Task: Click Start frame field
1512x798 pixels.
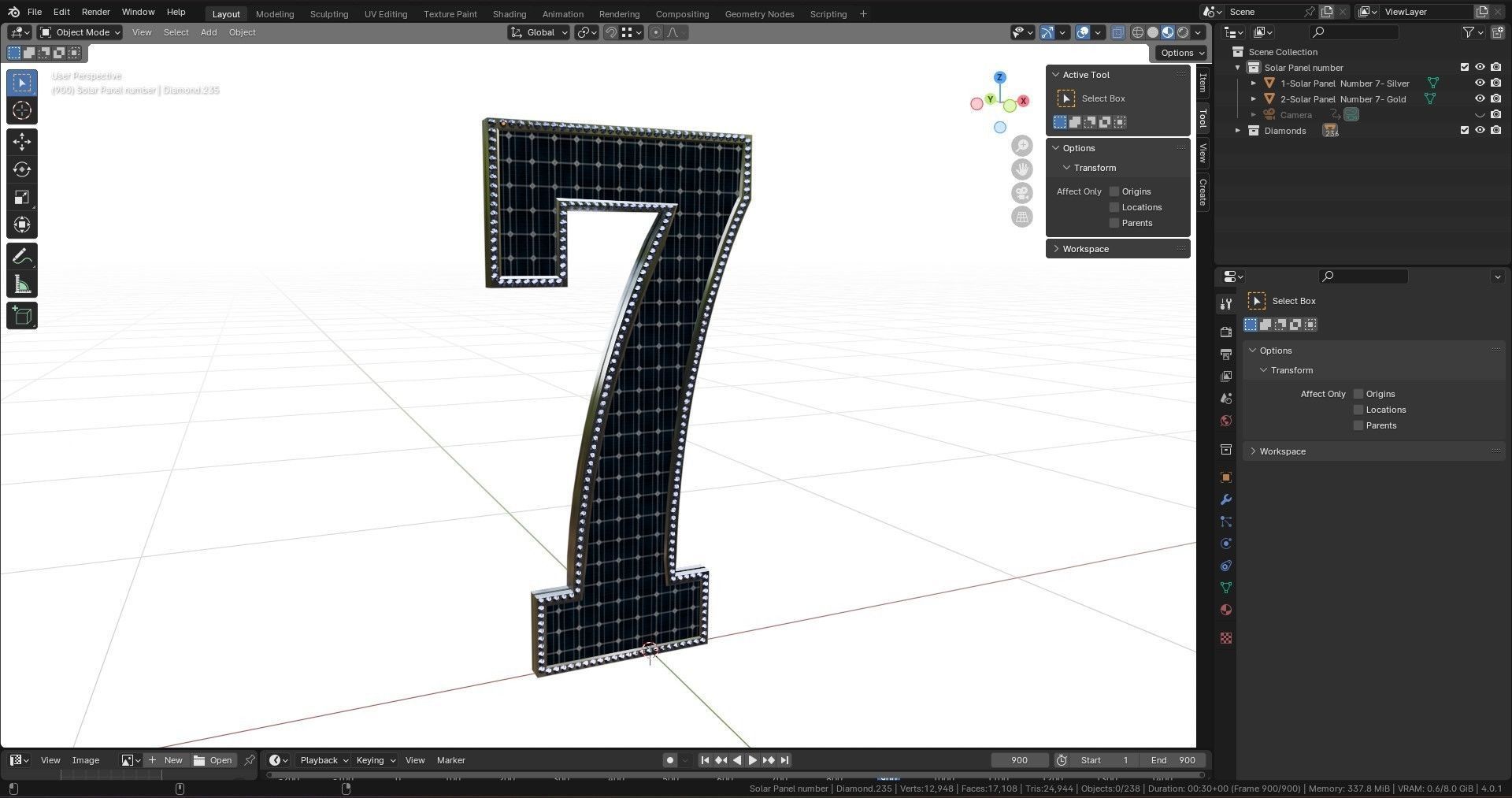Action: (1105, 760)
